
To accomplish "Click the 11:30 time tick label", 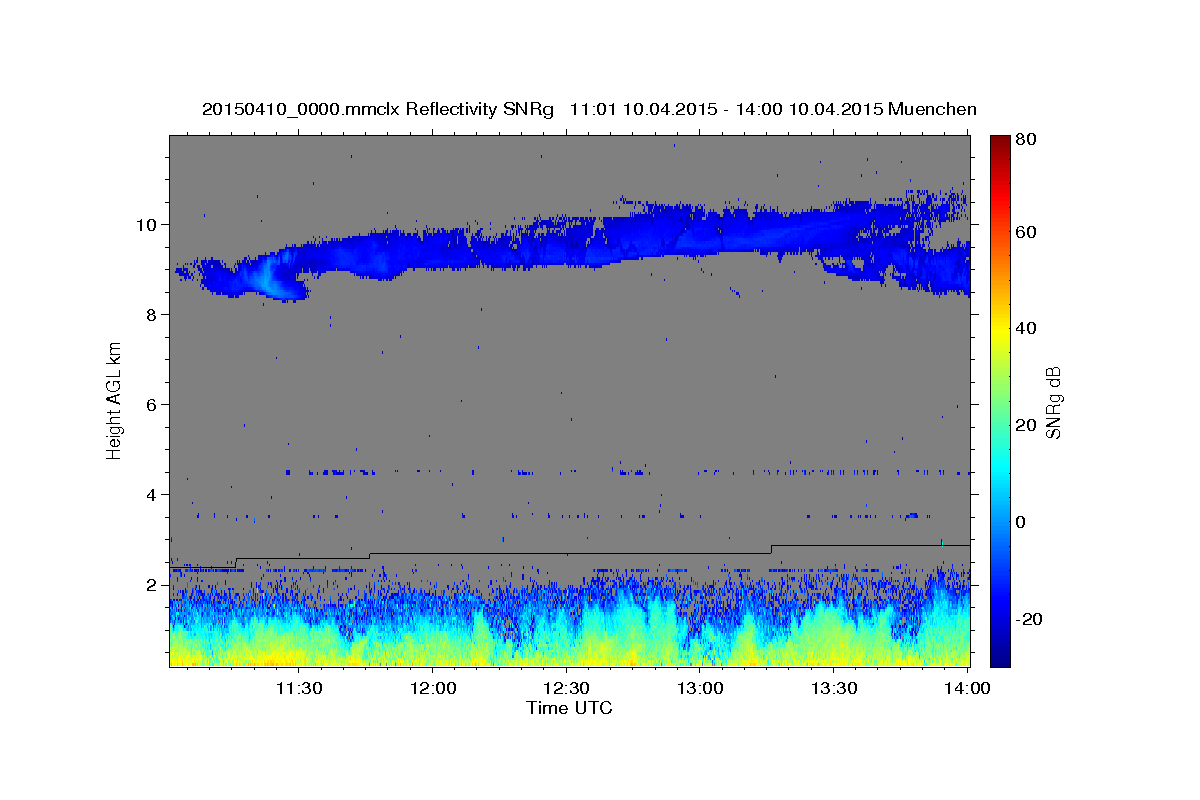I will click(299, 688).
